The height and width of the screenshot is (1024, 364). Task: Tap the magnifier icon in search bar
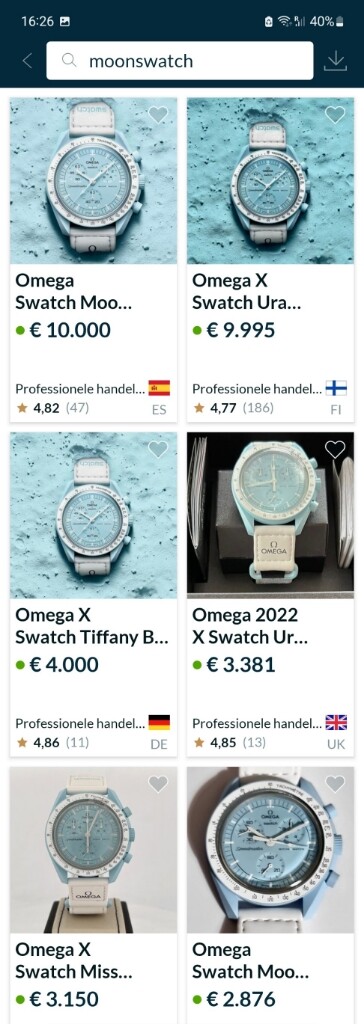(69, 61)
